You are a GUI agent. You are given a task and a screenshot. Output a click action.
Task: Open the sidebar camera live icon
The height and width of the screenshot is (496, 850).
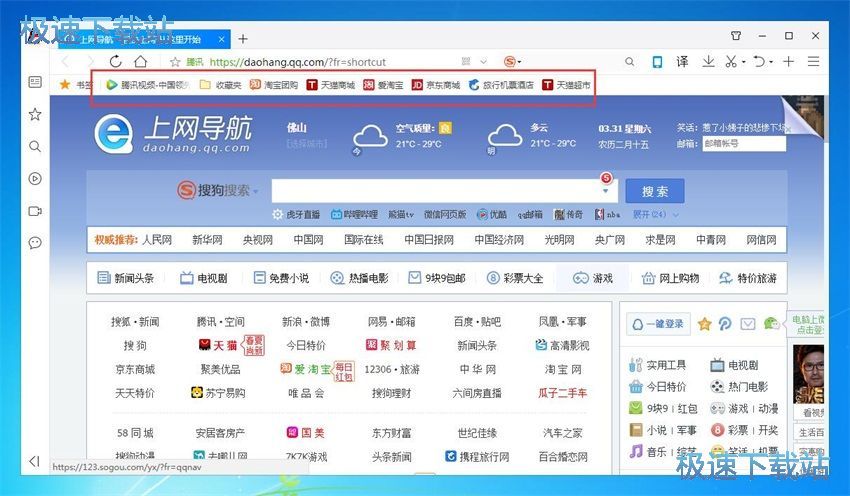coord(35,211)
